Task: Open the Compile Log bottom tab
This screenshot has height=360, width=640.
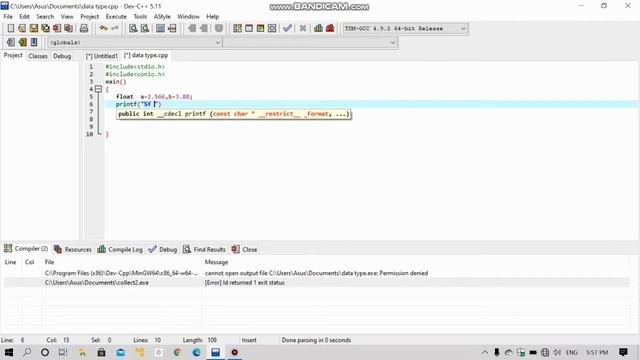Action: [x=120, y=249]
